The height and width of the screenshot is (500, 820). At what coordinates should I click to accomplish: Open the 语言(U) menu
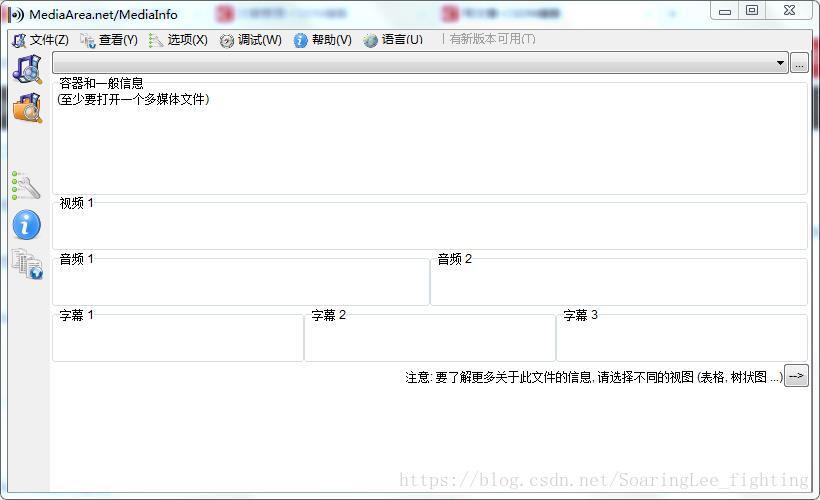[393, 40]
